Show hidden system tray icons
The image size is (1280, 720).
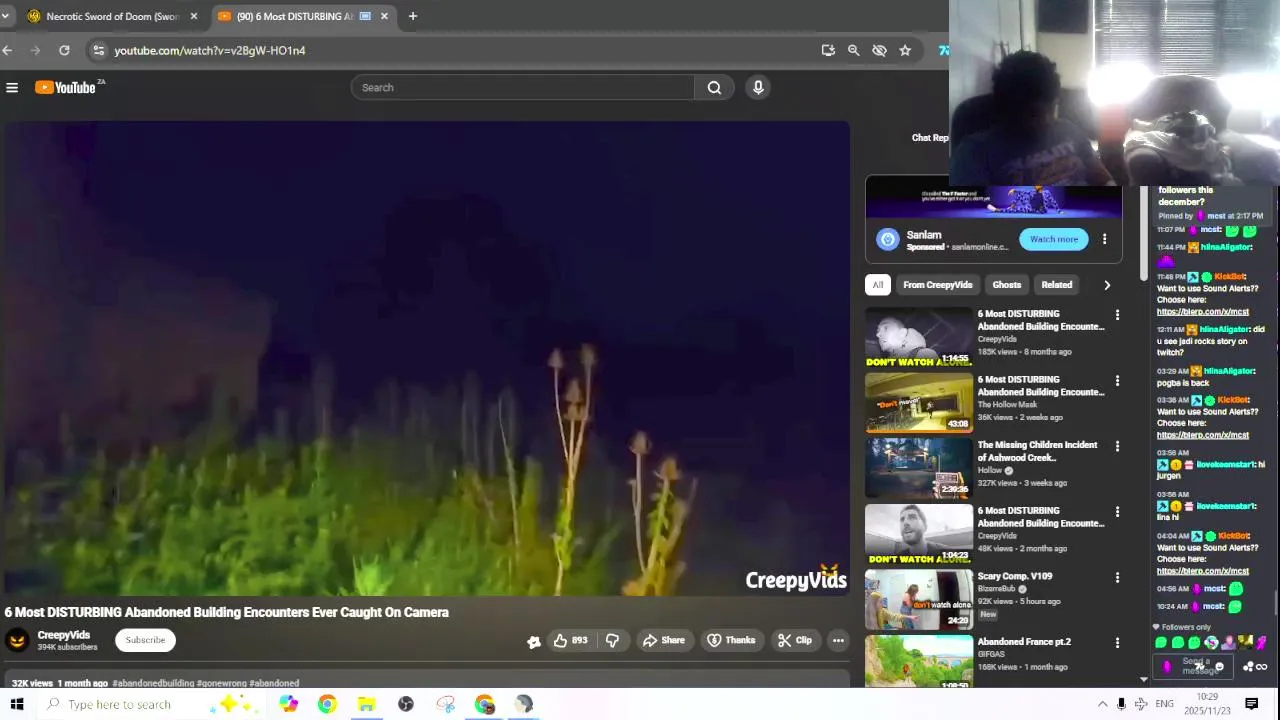[1102, 704]
